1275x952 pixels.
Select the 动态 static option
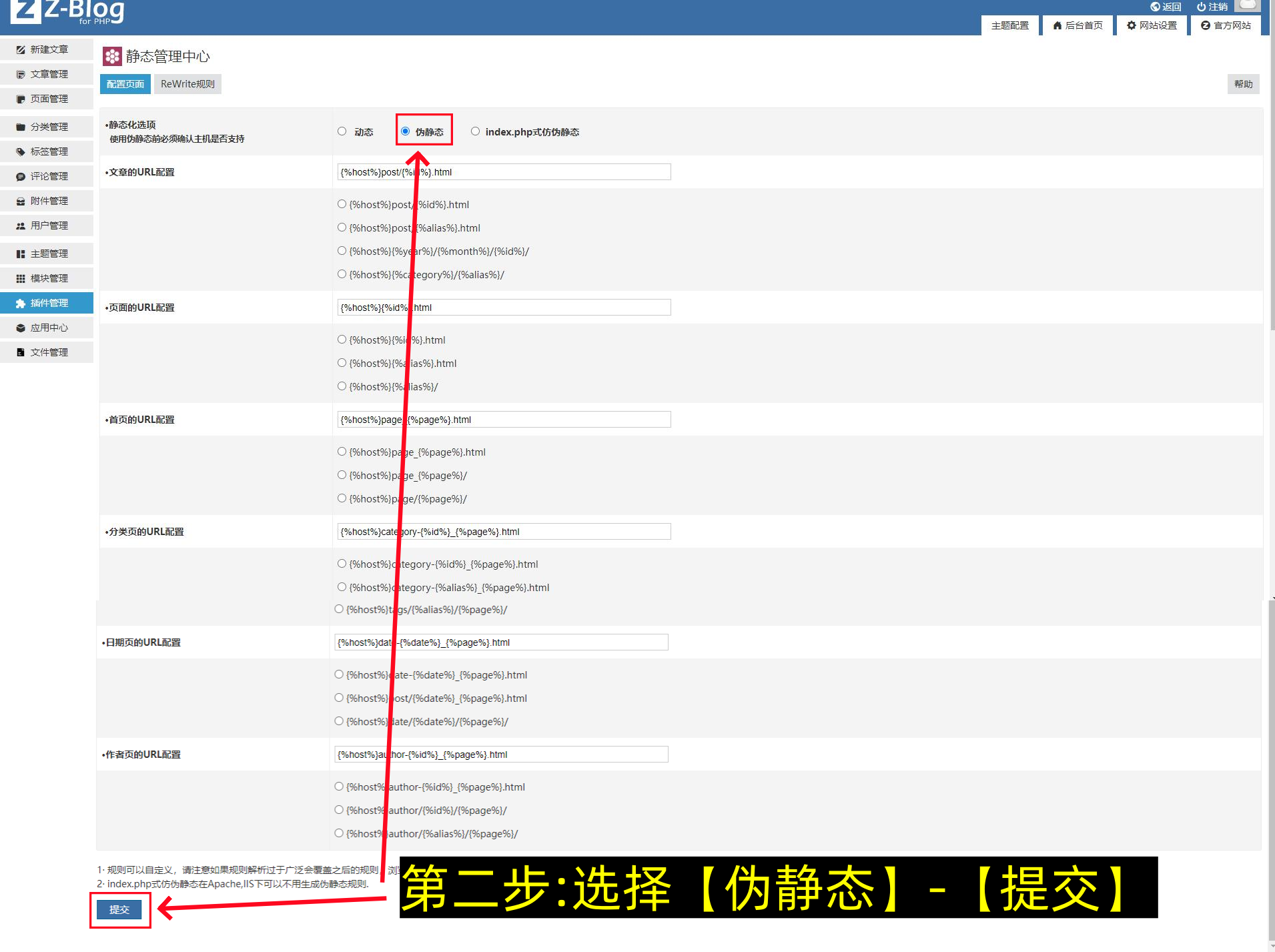(x=342, y=131)
